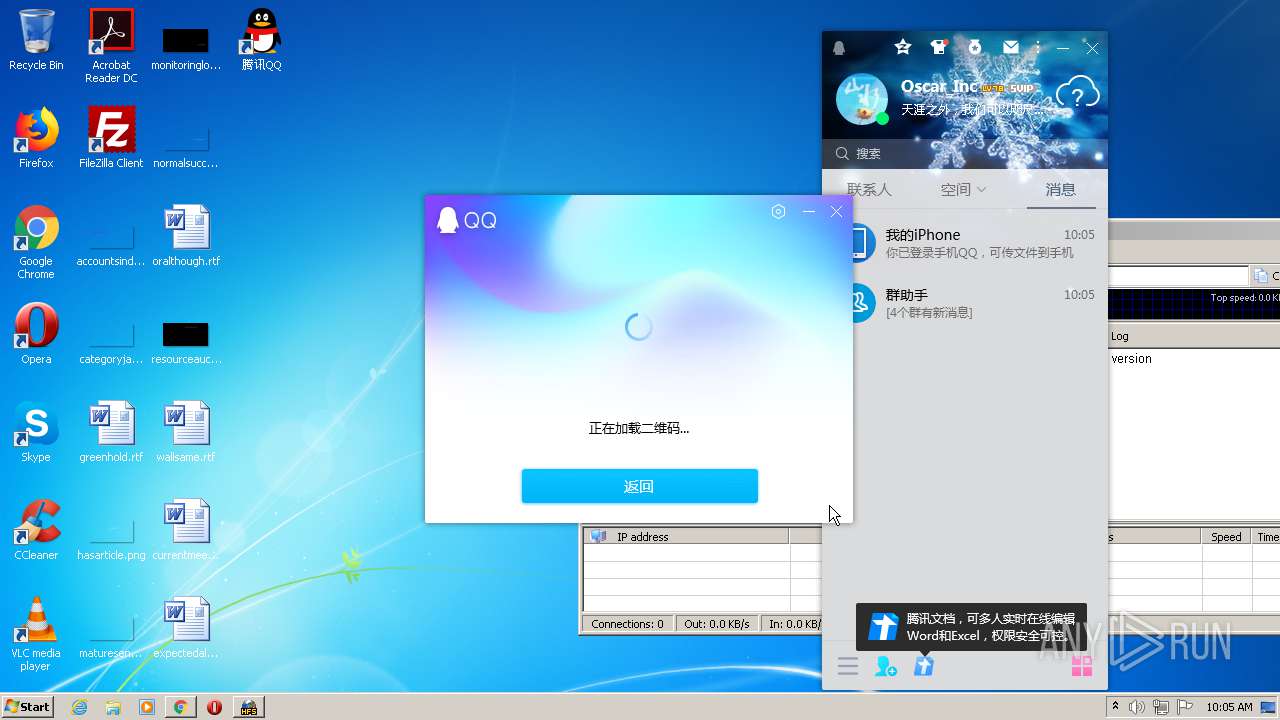Select the oralthough.rtf file
The image size is (1280, 720).
pos(186,236)
